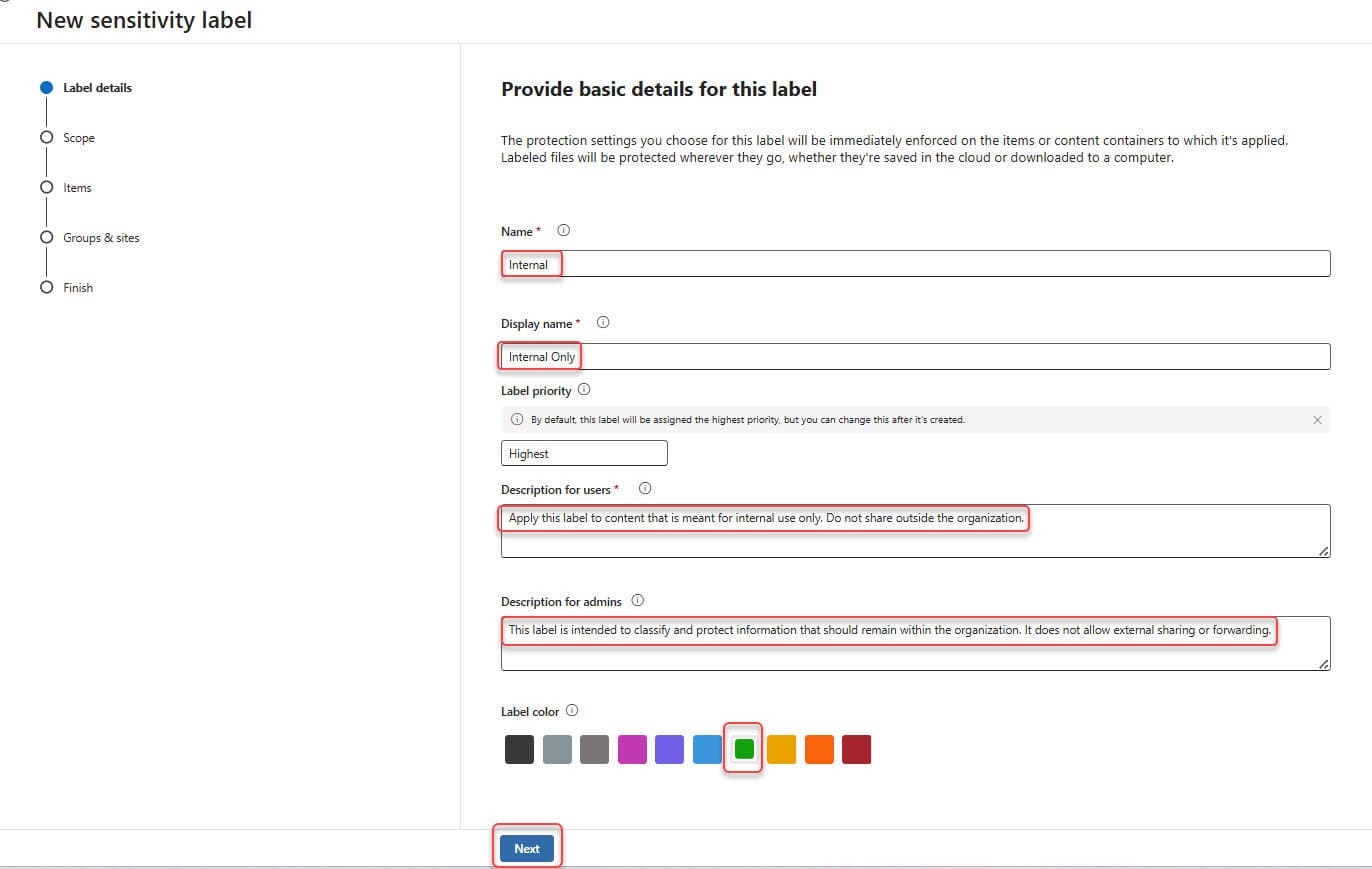Click info icon next to Name label
This screenshot has width=1372, height=869.
click(563, 231)
